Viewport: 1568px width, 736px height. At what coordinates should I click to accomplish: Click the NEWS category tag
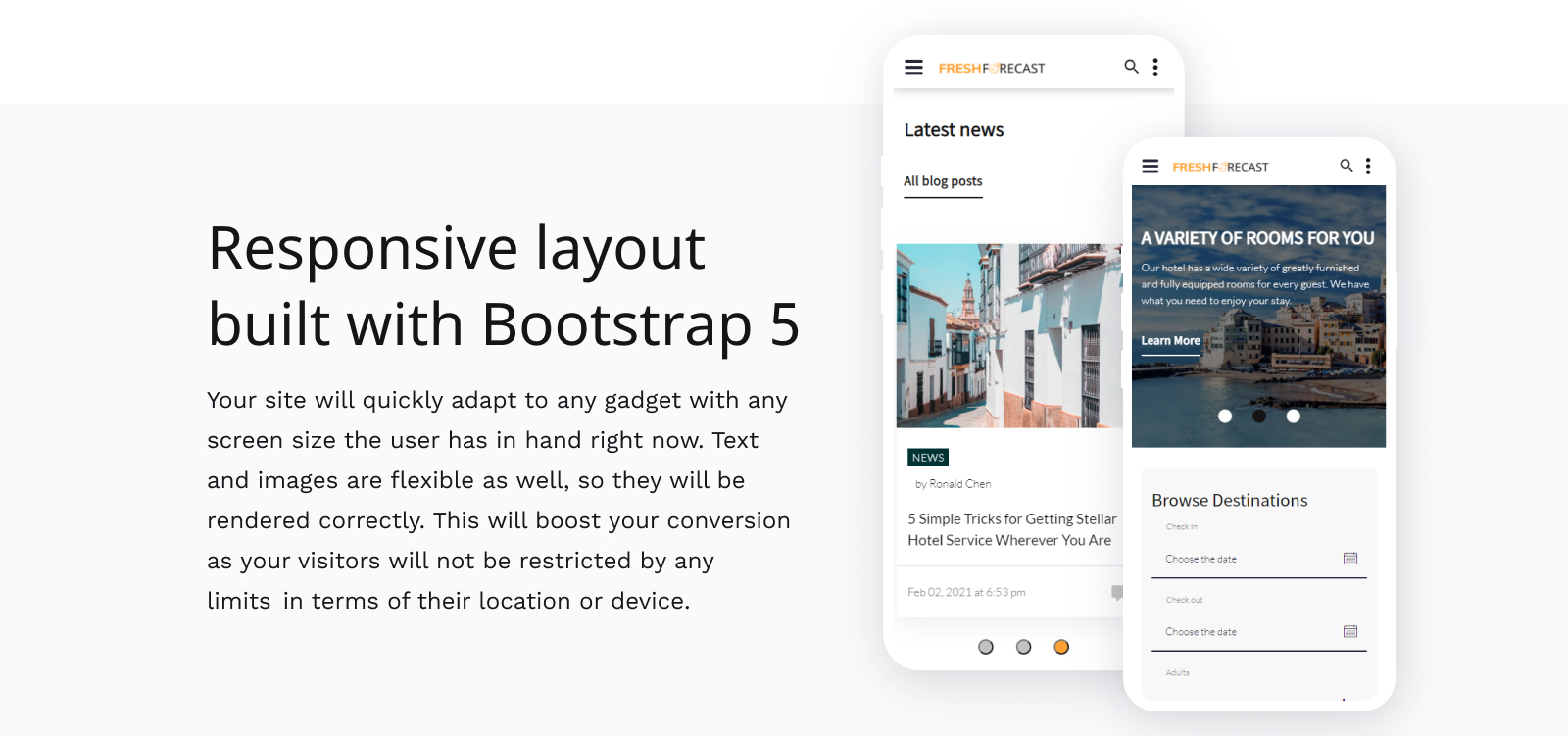pos(928,458)
